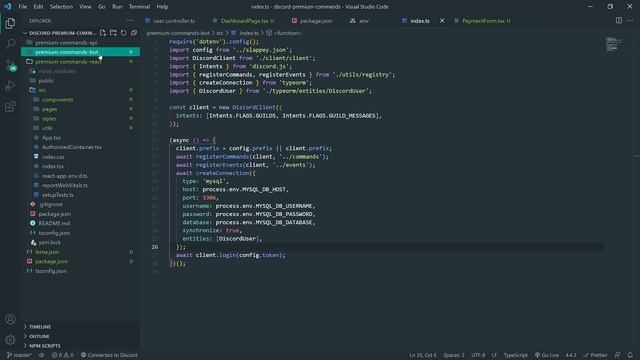Image resolution: width=640 pixels, height=360 pixels.
Task: Open setupTests.ts file
Action: [81, 195]
